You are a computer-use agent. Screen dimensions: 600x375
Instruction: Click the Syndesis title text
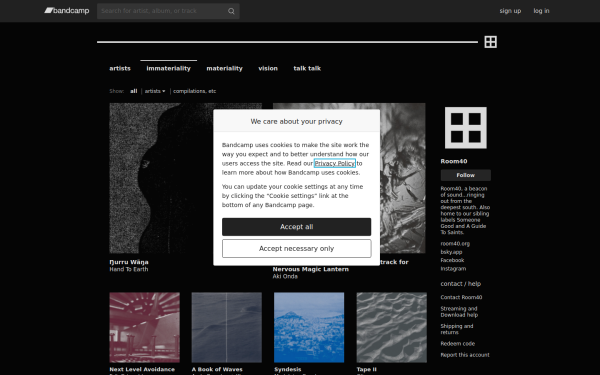click(287, 369)
